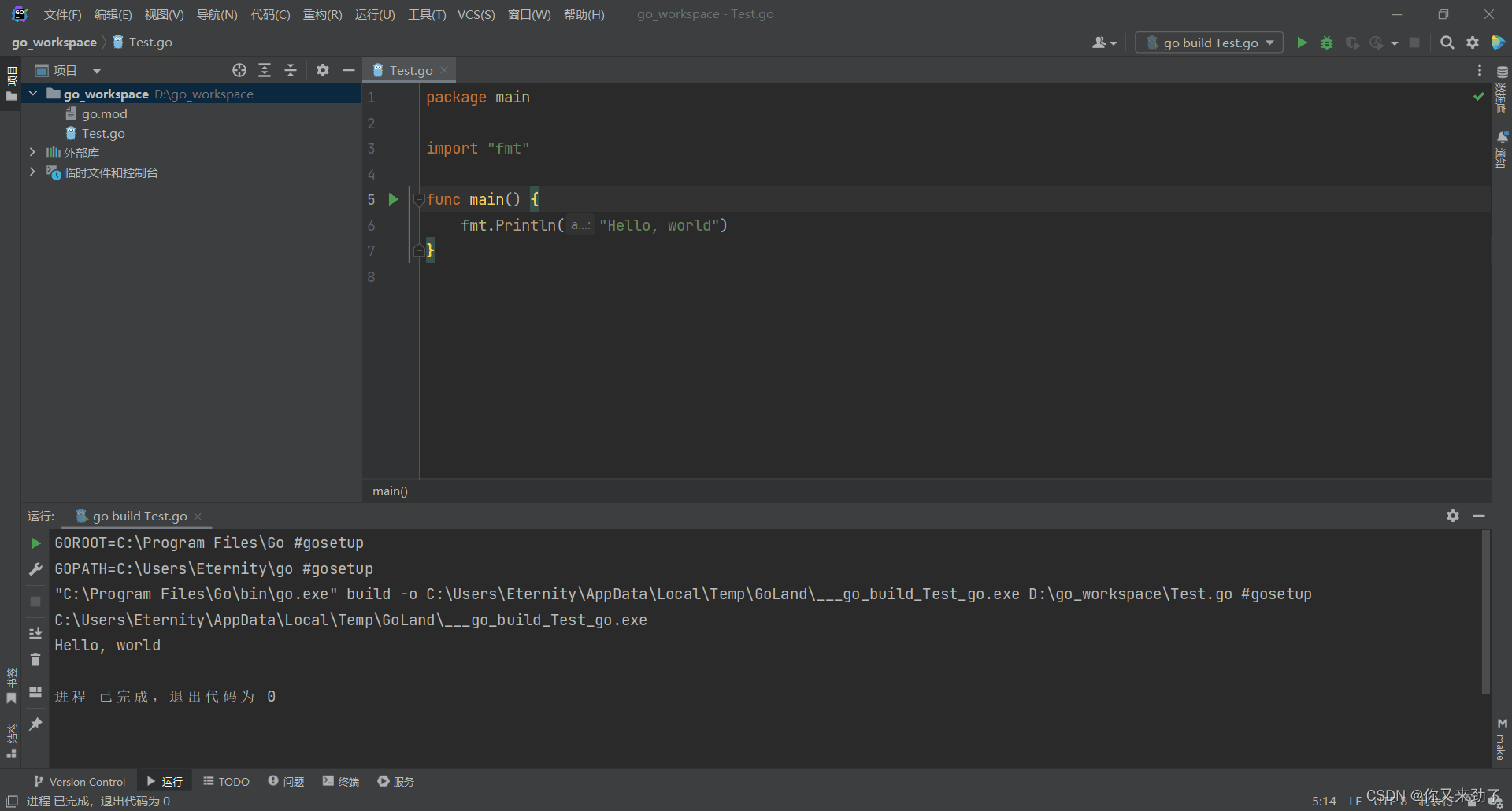Click main() breadcrumb below the editor
Viewport: 1512px width, 811px height.
click(390, 491)
